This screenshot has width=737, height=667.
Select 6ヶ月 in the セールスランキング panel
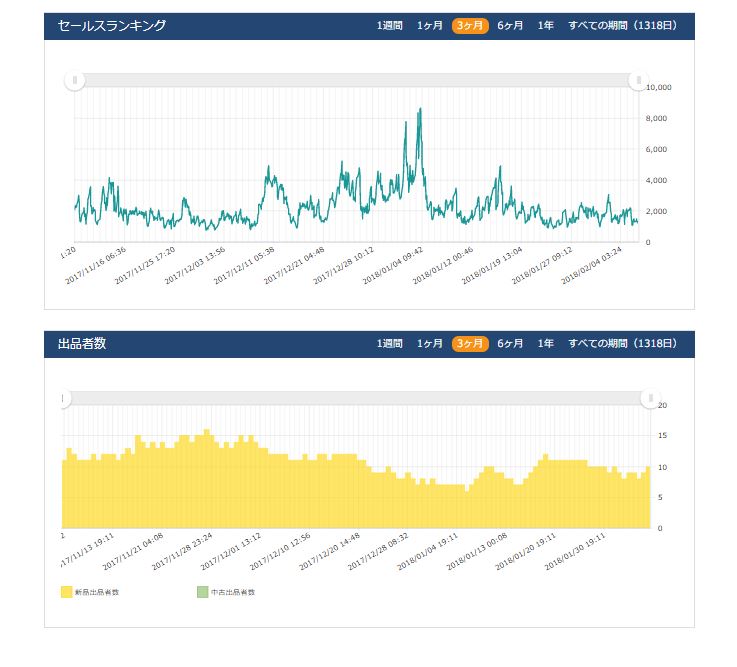pyautogui.click(x=510, y=25)
